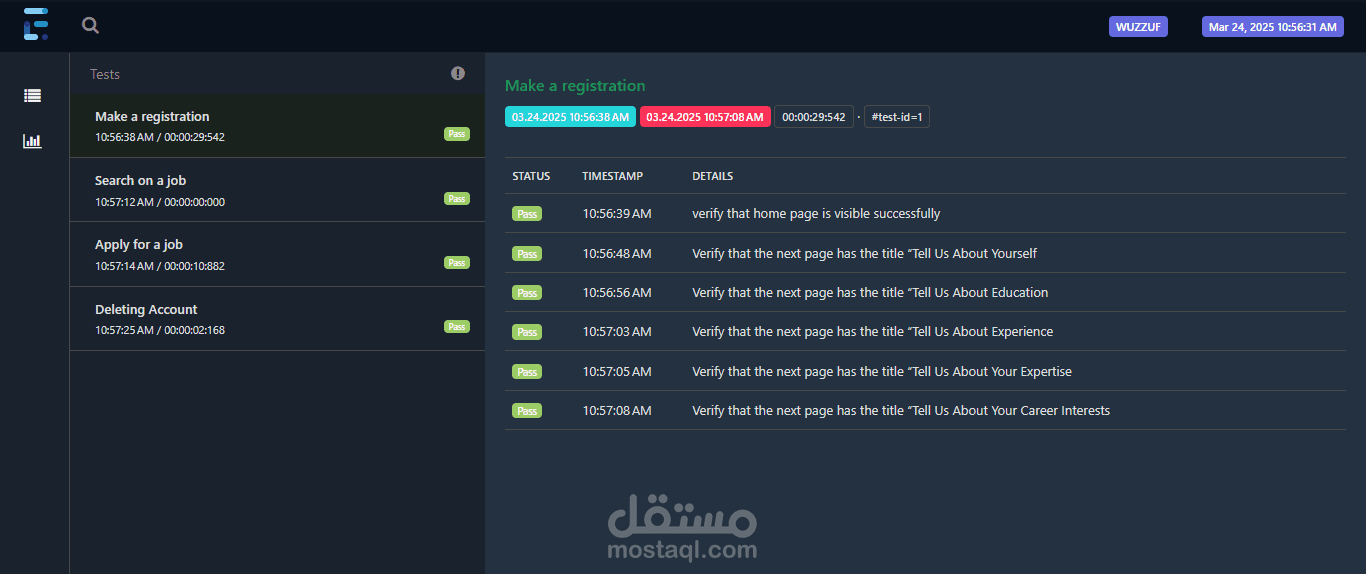
Task: Click the 'Tell Us About Your Career Interests' detail
Action: 901,411
